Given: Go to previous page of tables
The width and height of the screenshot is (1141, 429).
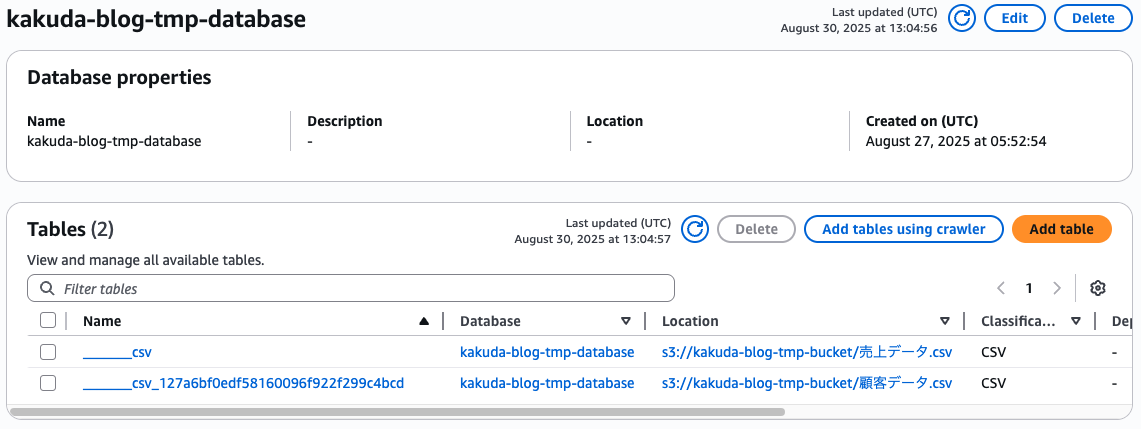Looking at the screenshot, I should tap(1001, 288).
